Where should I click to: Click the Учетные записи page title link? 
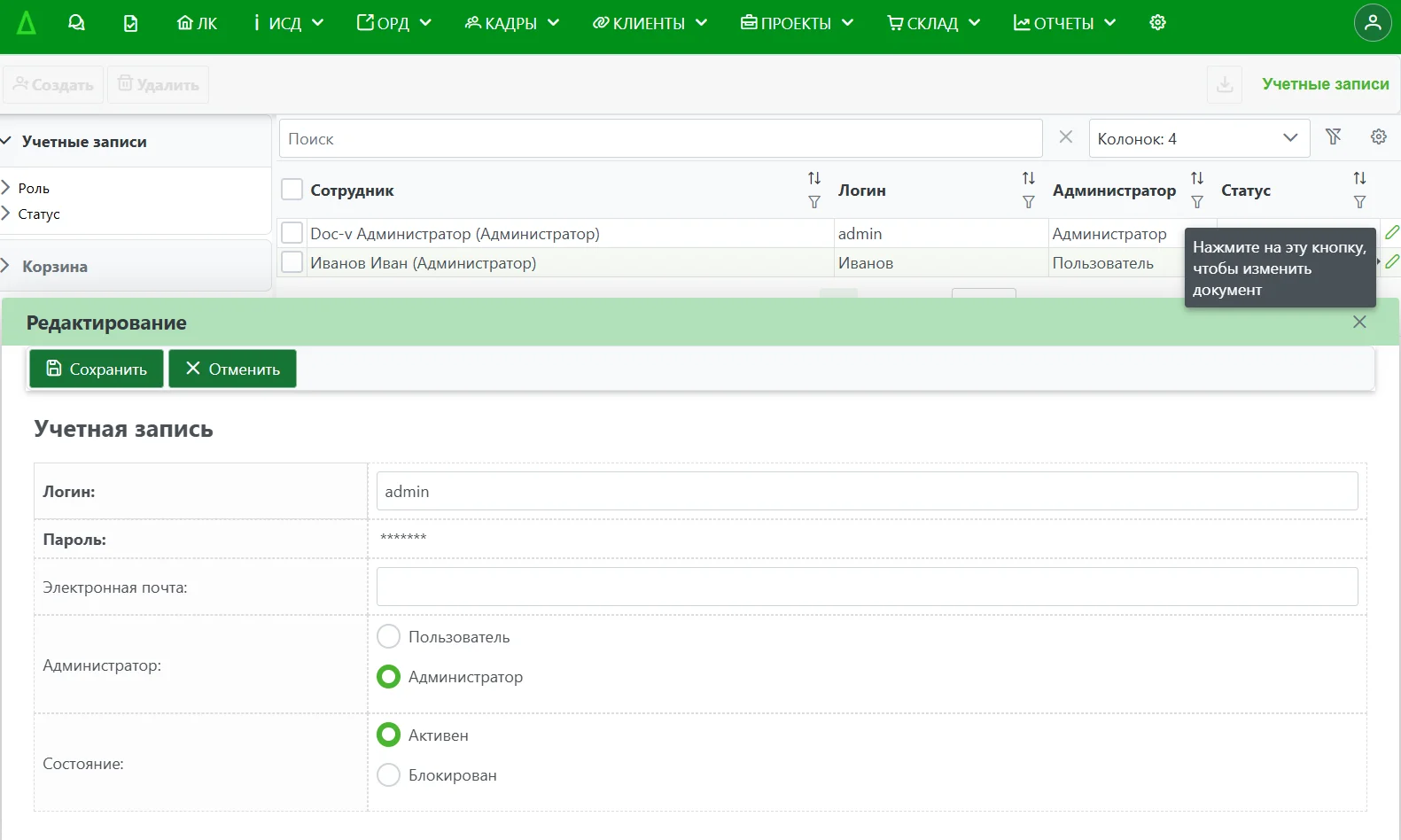[1325, 84]
